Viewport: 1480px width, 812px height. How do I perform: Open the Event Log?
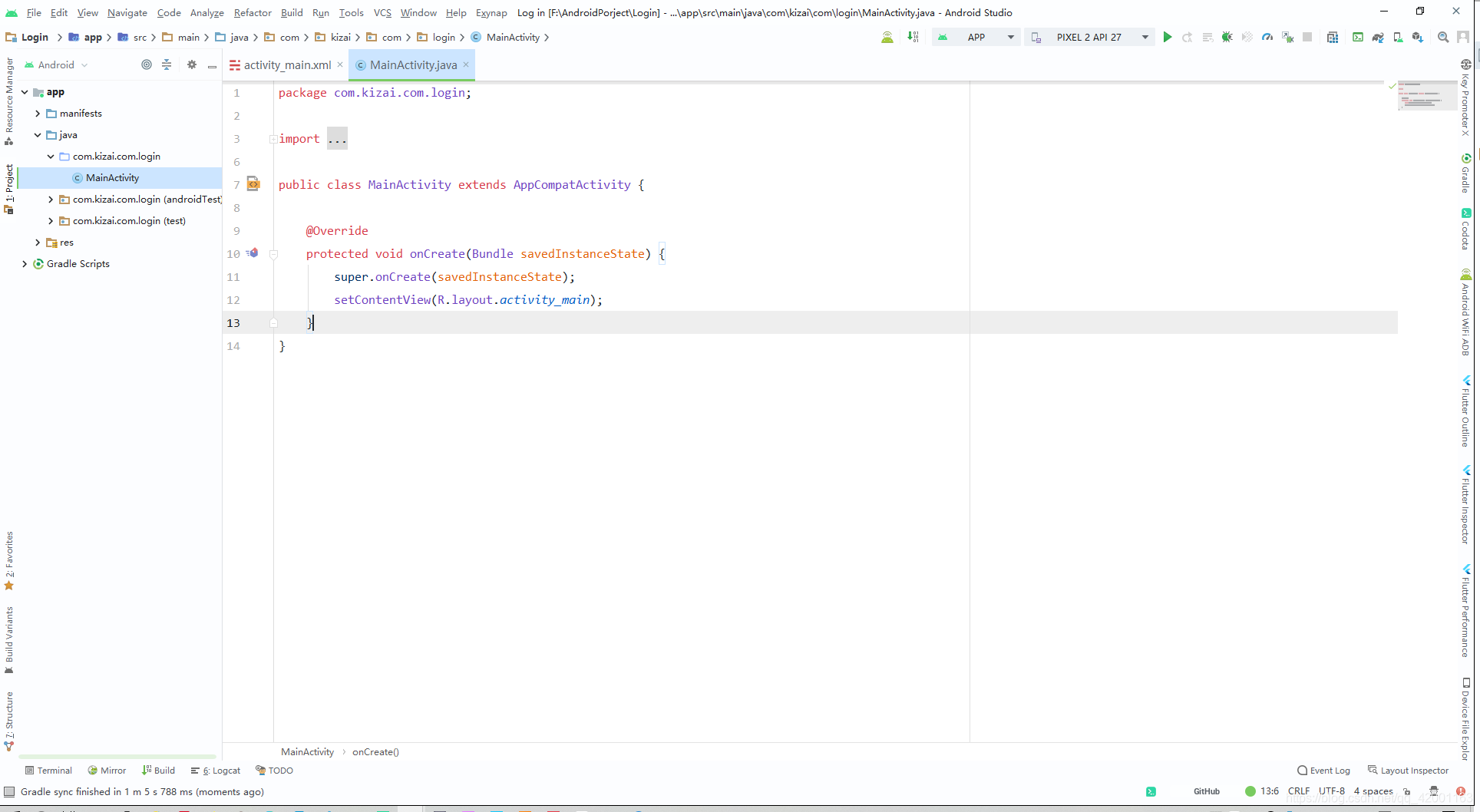click(1323, 771)
